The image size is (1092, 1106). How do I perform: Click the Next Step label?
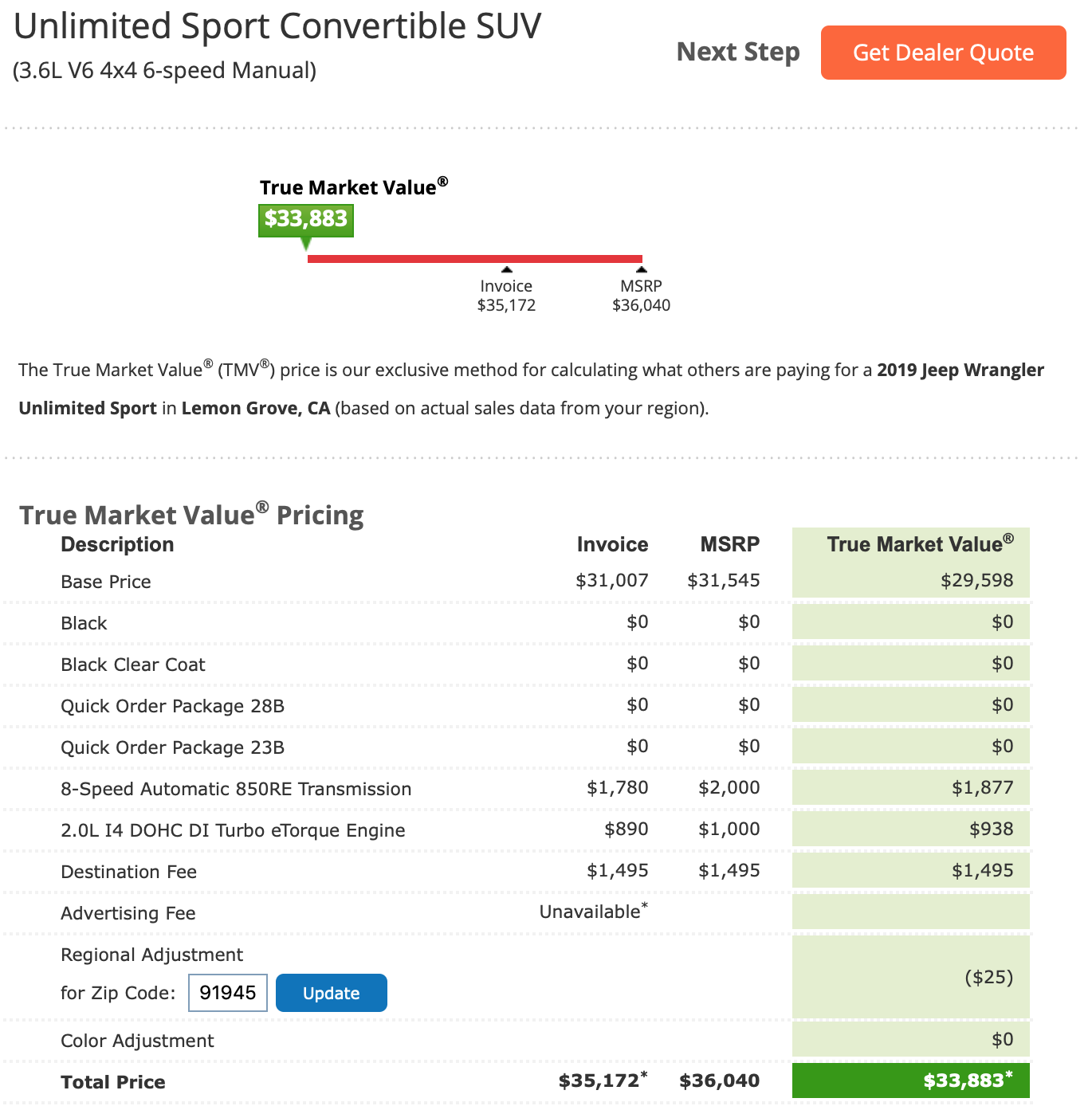coord(738,52)
